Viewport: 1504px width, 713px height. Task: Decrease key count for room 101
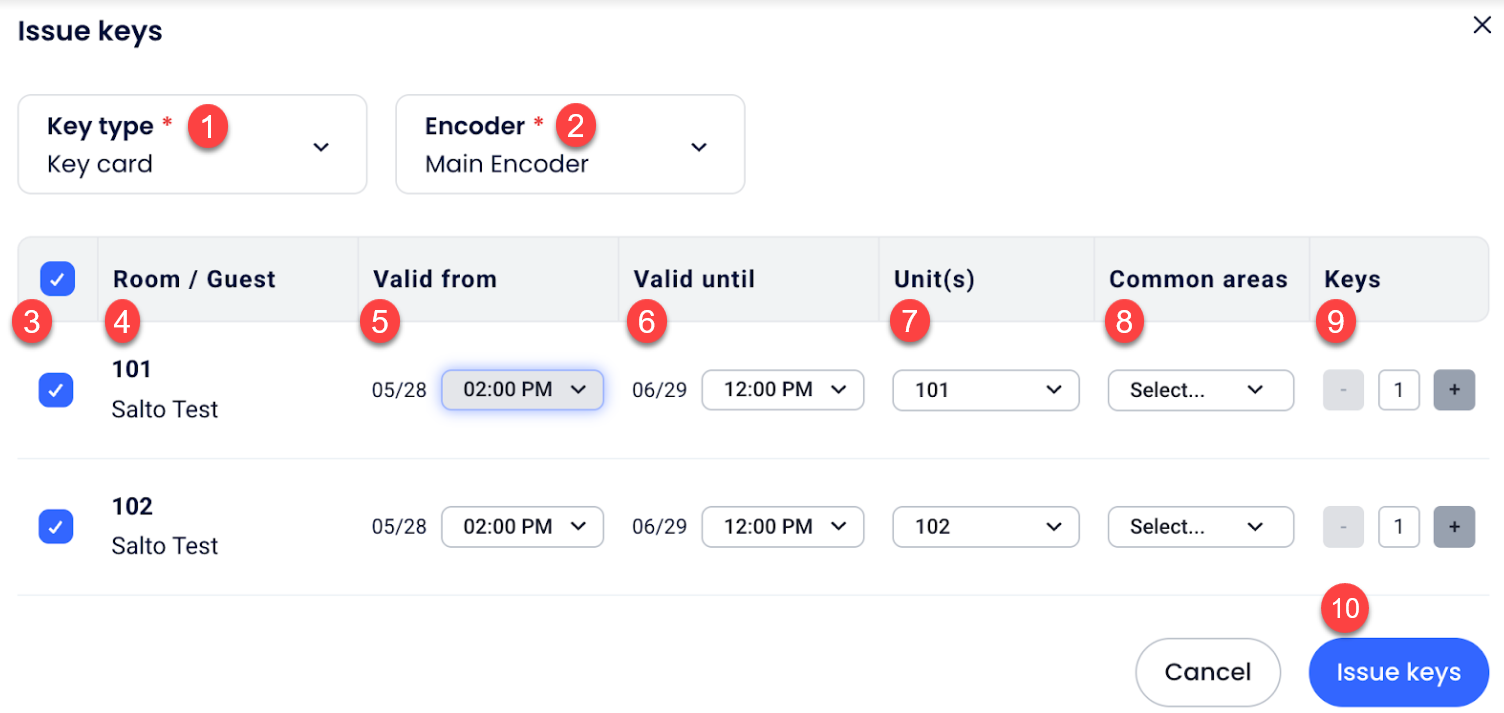(x=1343, y=390)
